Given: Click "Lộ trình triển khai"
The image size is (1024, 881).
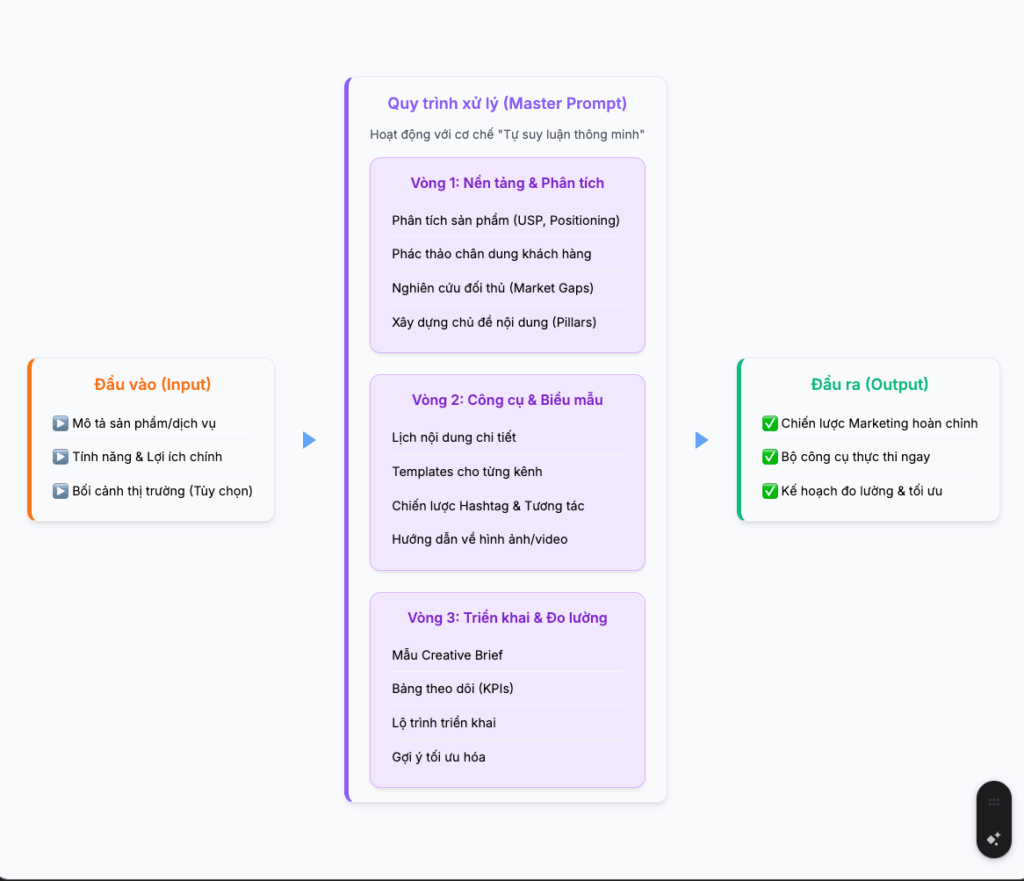Looking at the screenshot, I should [443, 723].
